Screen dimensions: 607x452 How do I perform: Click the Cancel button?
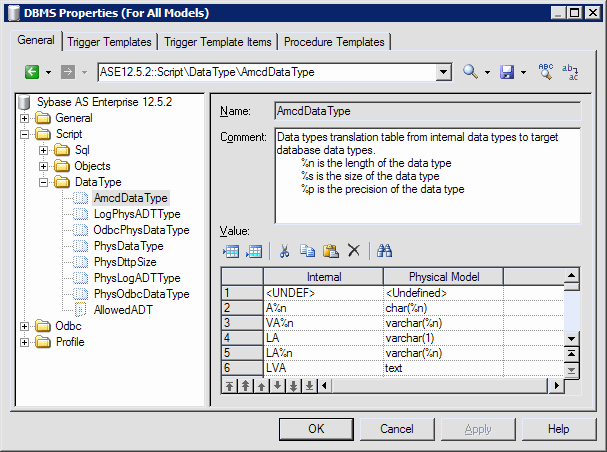[x=397, y=429]
